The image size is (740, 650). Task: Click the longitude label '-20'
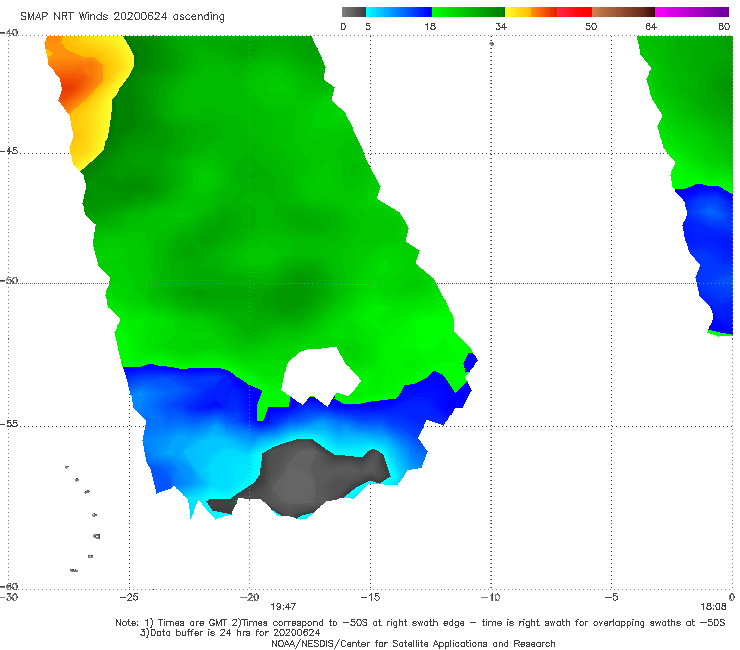pos(249,597)
